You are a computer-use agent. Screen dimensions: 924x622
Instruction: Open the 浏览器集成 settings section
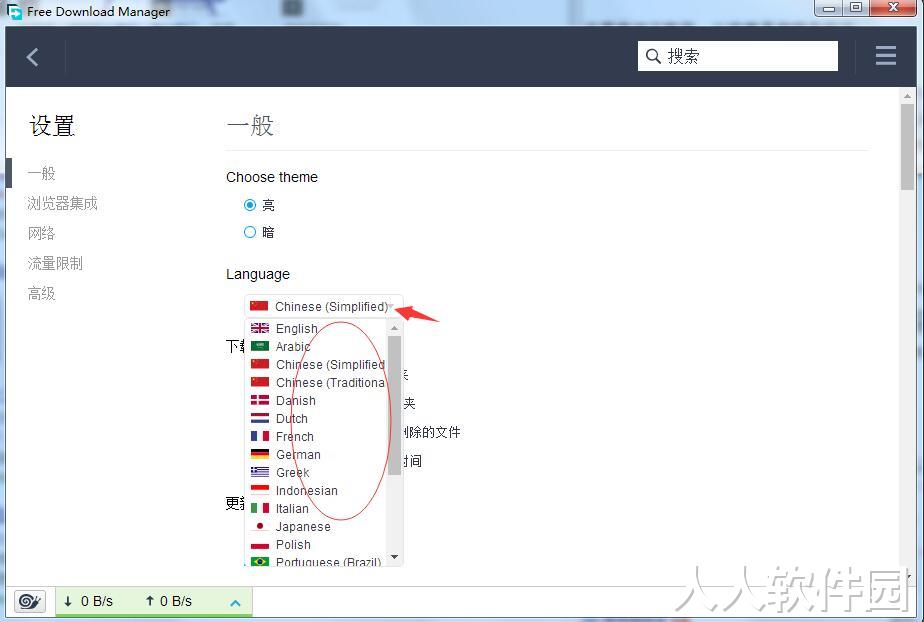62,203
